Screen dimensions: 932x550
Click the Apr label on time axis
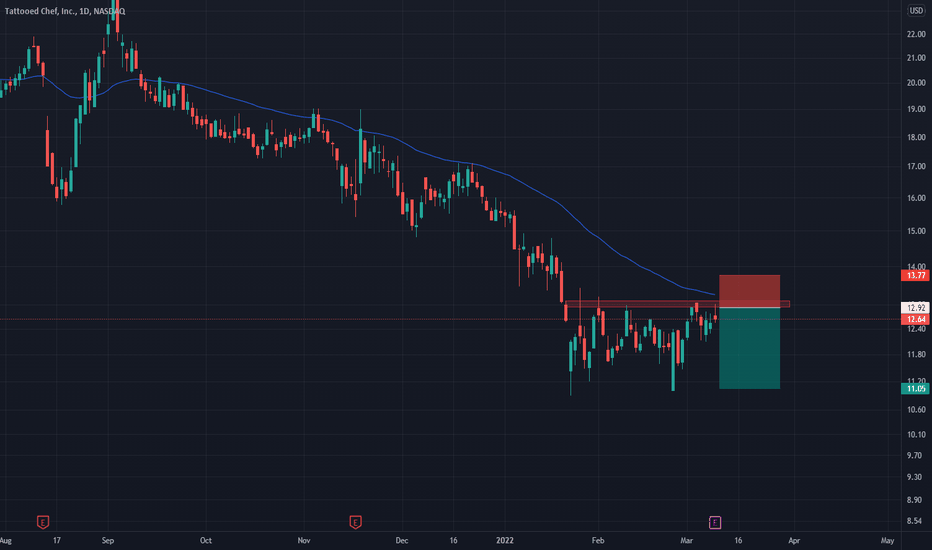coord(794,540)
